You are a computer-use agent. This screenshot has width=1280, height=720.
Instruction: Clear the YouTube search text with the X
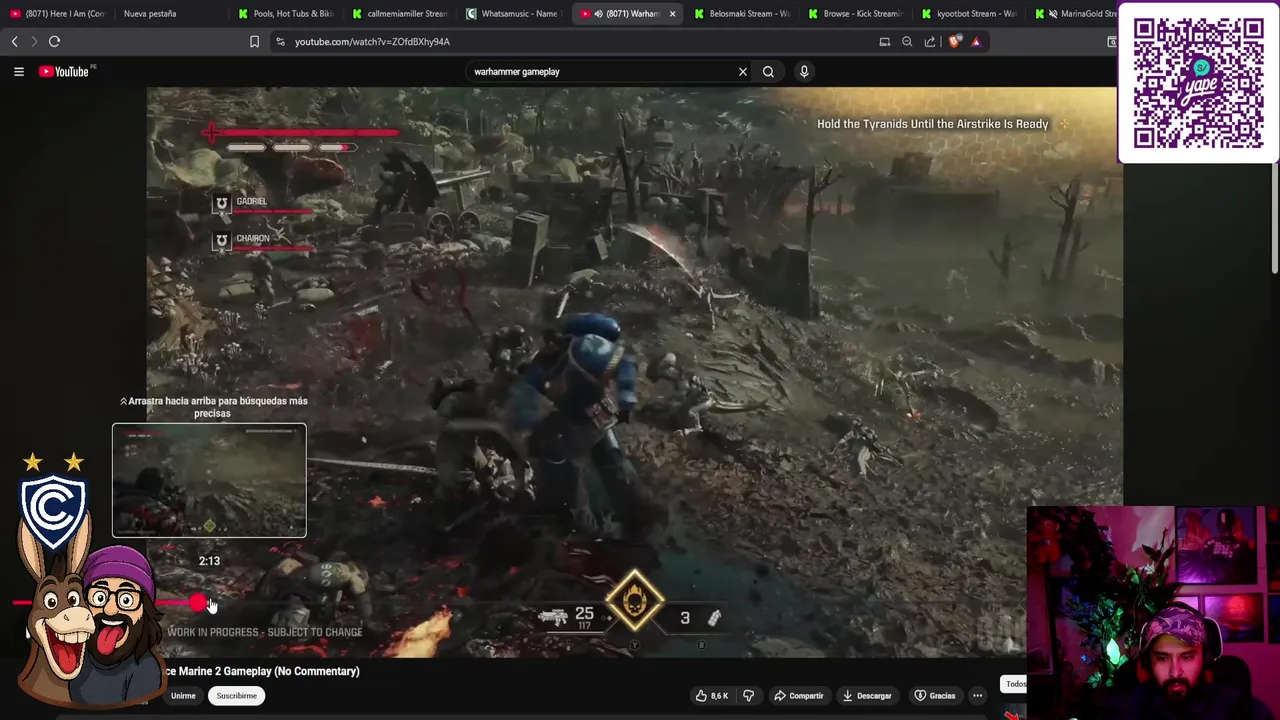click(x=743, y=72)
